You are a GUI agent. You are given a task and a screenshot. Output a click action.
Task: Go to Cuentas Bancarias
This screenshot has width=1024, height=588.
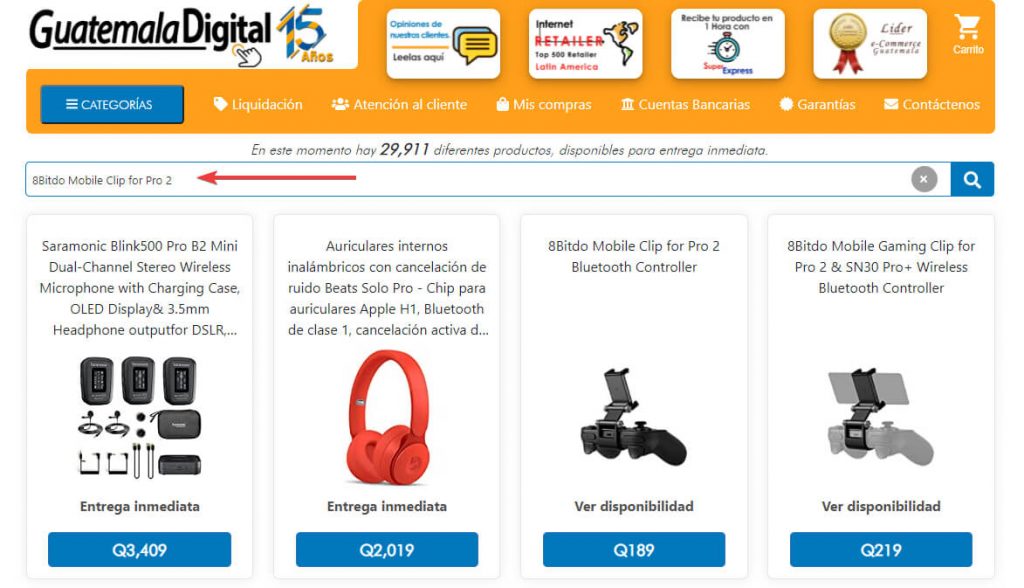tap(685, 105)
